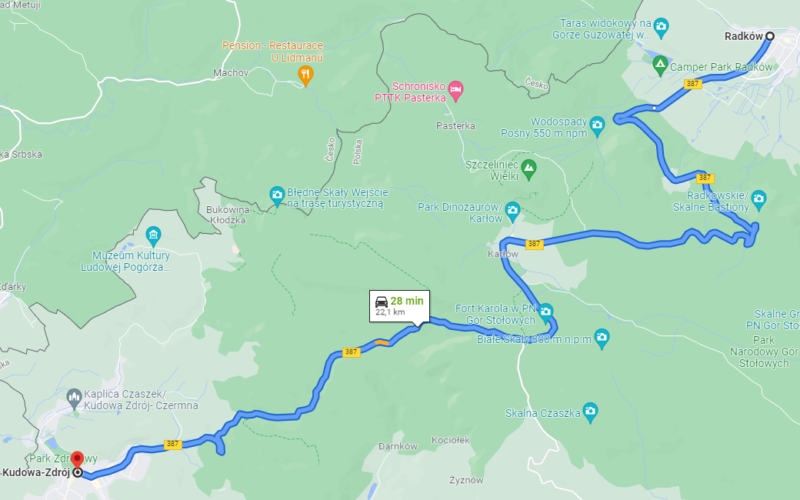Screen dimensions: 800x500
Task: Select the Fort Karola camera marker
Action: click(x=546, y=312)
